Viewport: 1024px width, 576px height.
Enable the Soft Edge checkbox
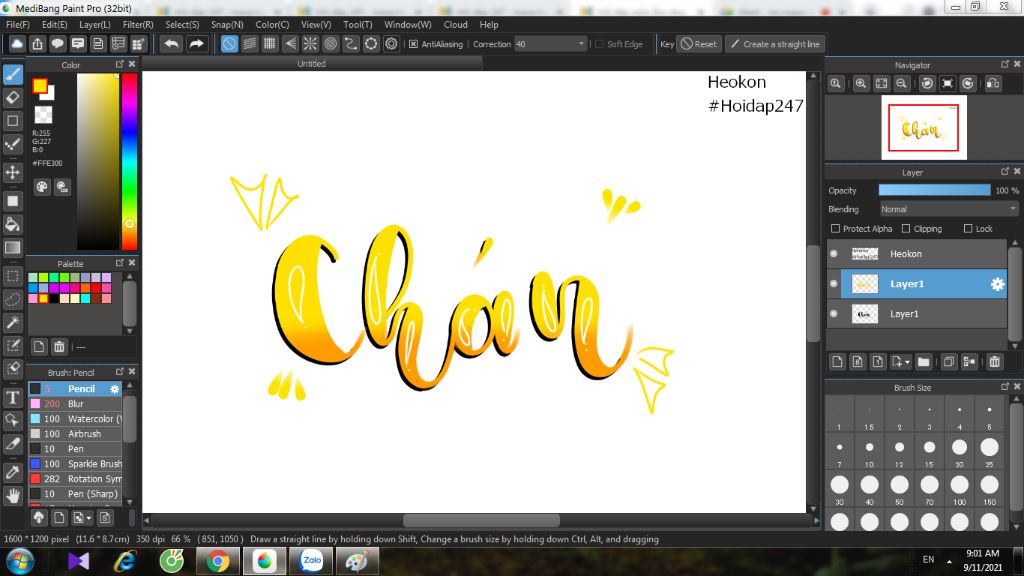click(599, 44)
